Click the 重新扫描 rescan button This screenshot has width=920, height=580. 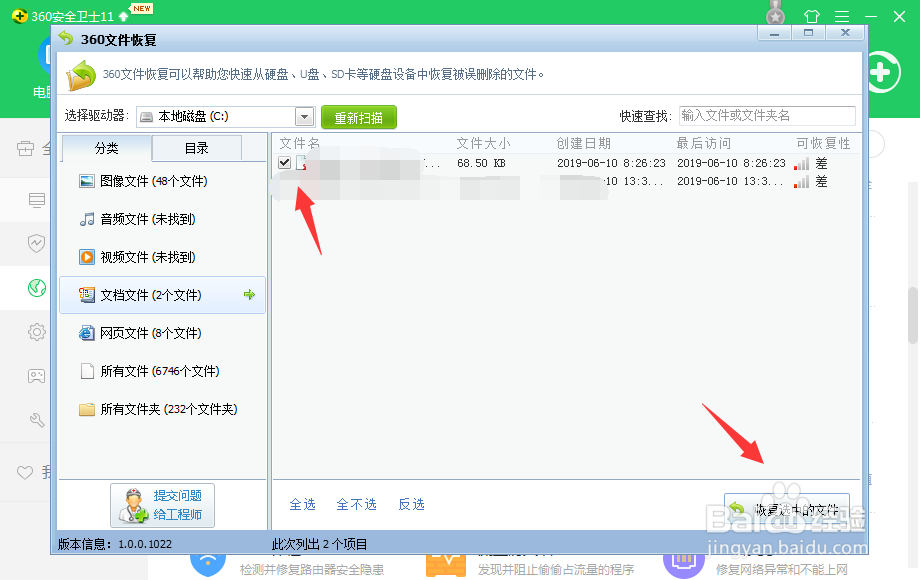(x=359, y=116)
